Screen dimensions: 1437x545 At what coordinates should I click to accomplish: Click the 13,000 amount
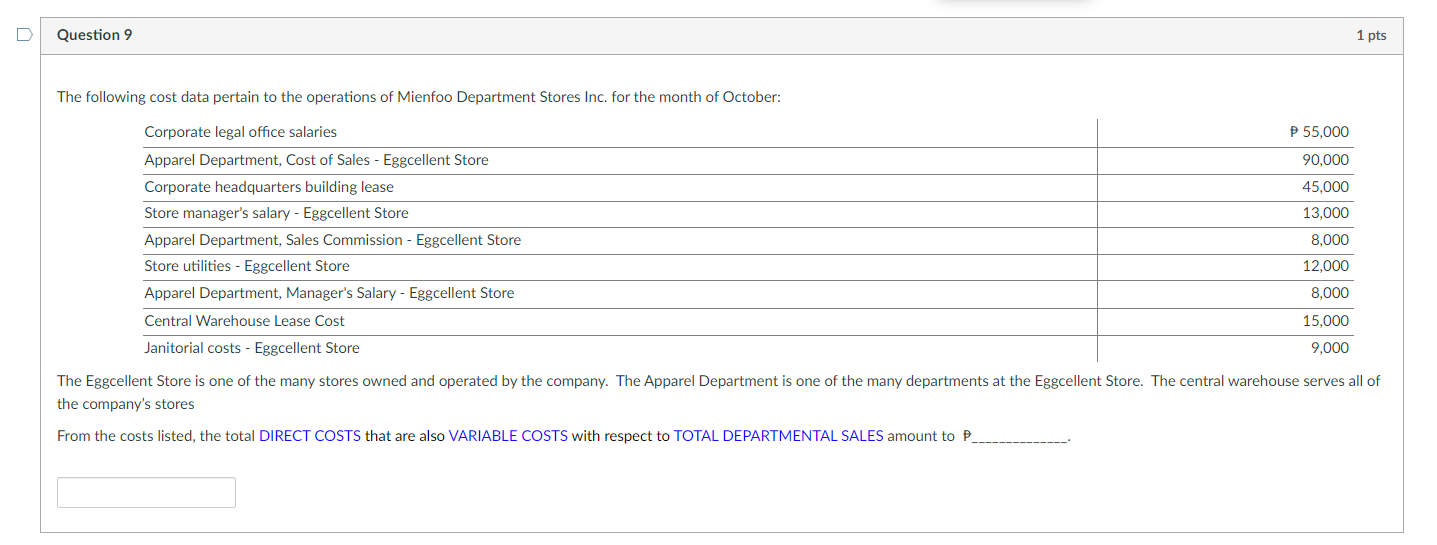pyautogui.click(x=1325, y=213)
